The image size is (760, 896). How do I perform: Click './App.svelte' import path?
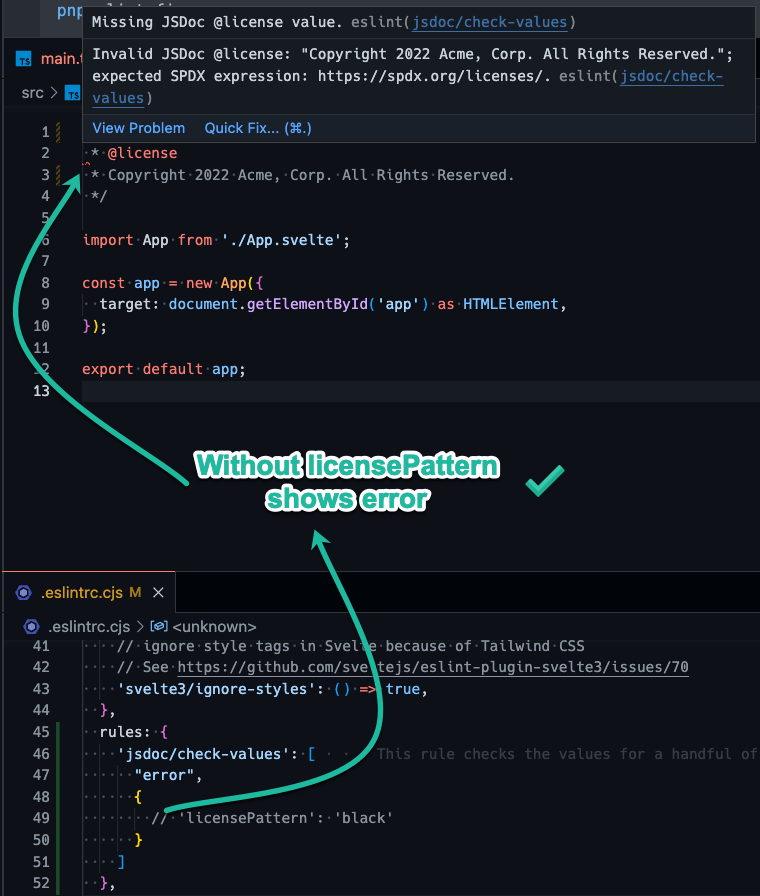click(282, 240)
